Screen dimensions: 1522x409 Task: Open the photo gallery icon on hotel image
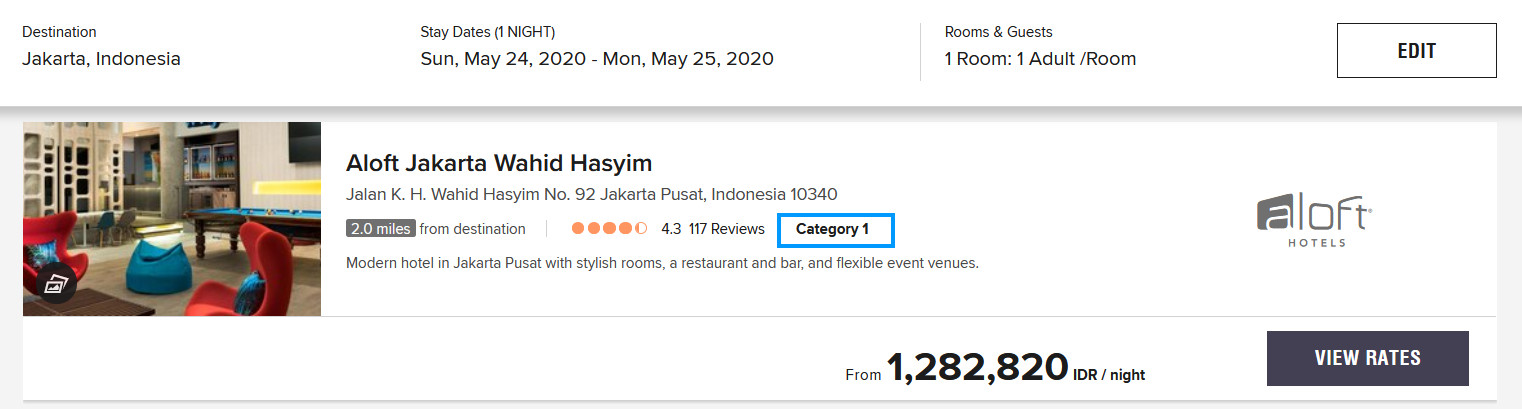pos(57,283)
